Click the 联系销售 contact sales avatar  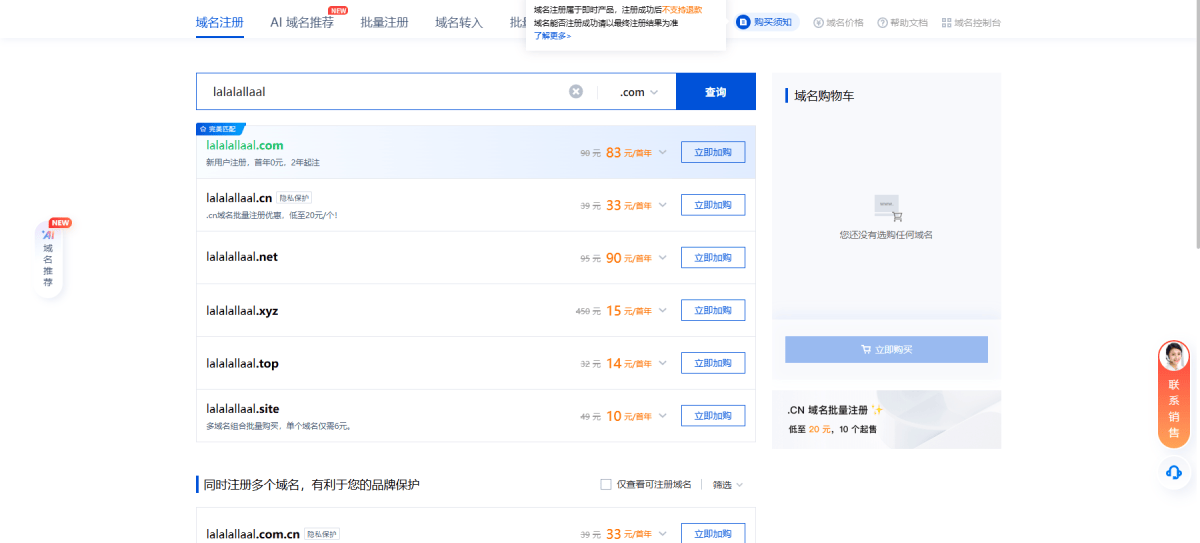click(x=1173, y=357)
